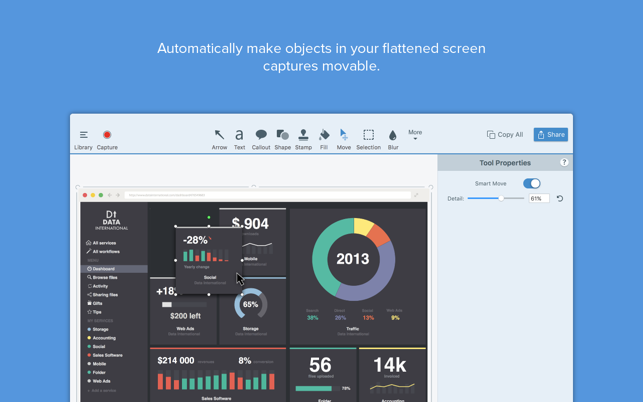Activate the Fill bucket tool
643x402 pixels.
click(x=324, y=139)
